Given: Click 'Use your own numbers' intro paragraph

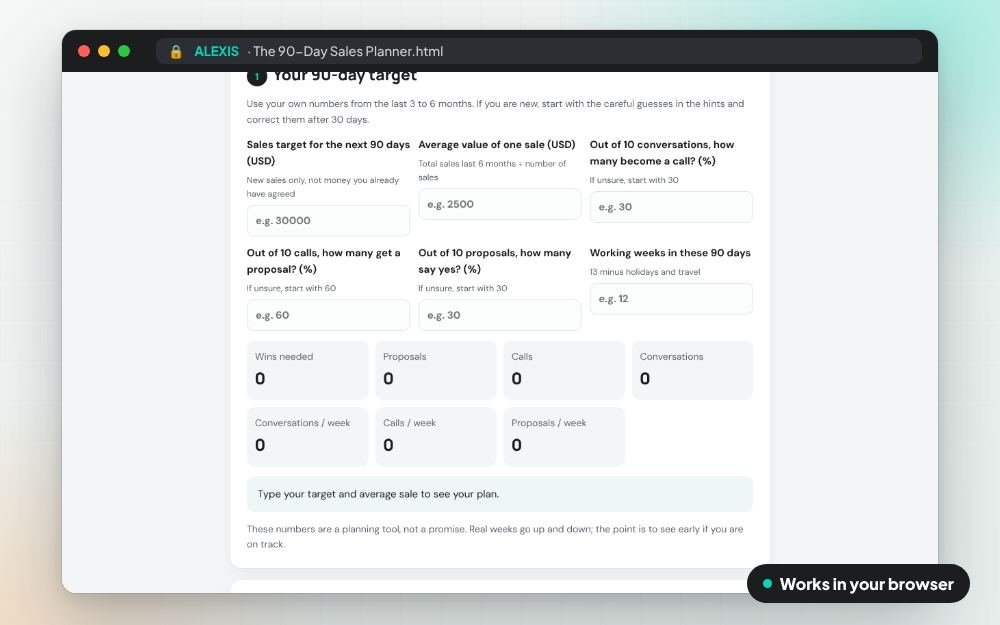Looking at the screenshot, I should click(496, 112).
